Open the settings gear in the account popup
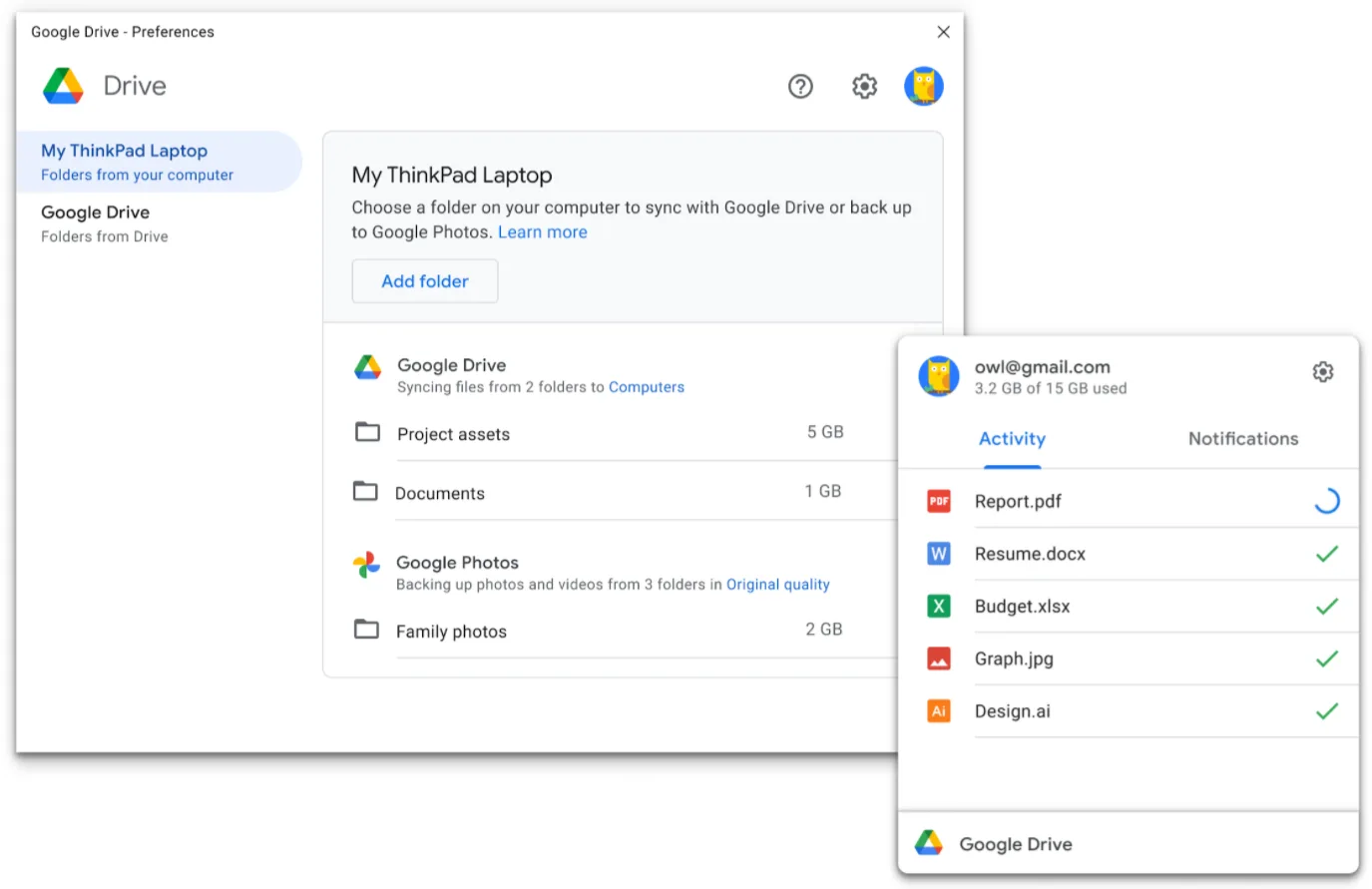 pos(1323,371)
